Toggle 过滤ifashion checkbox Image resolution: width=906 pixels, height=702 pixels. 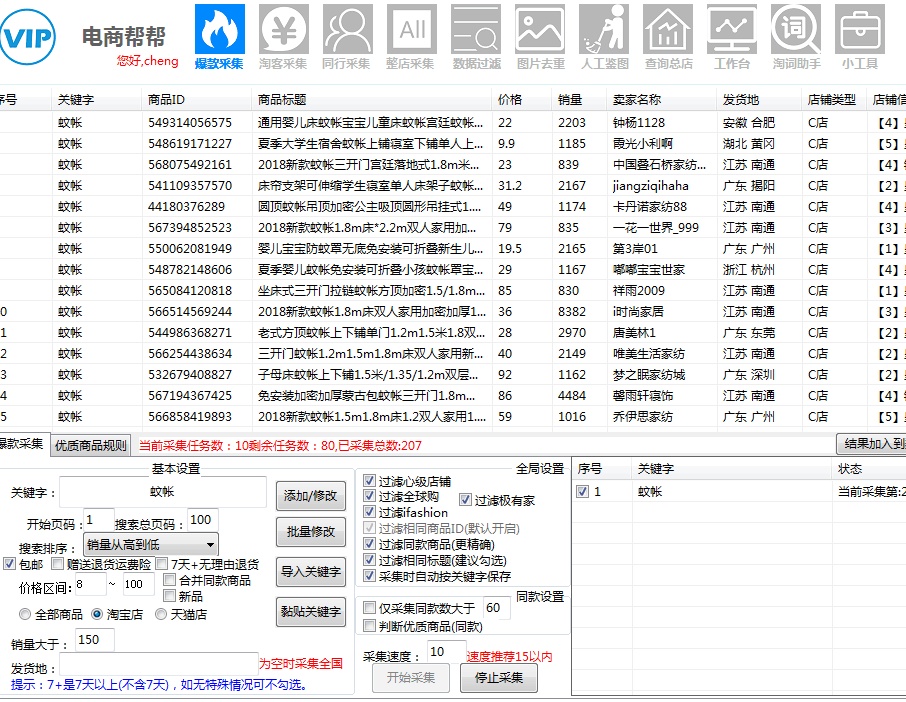(x=370, y=512)
